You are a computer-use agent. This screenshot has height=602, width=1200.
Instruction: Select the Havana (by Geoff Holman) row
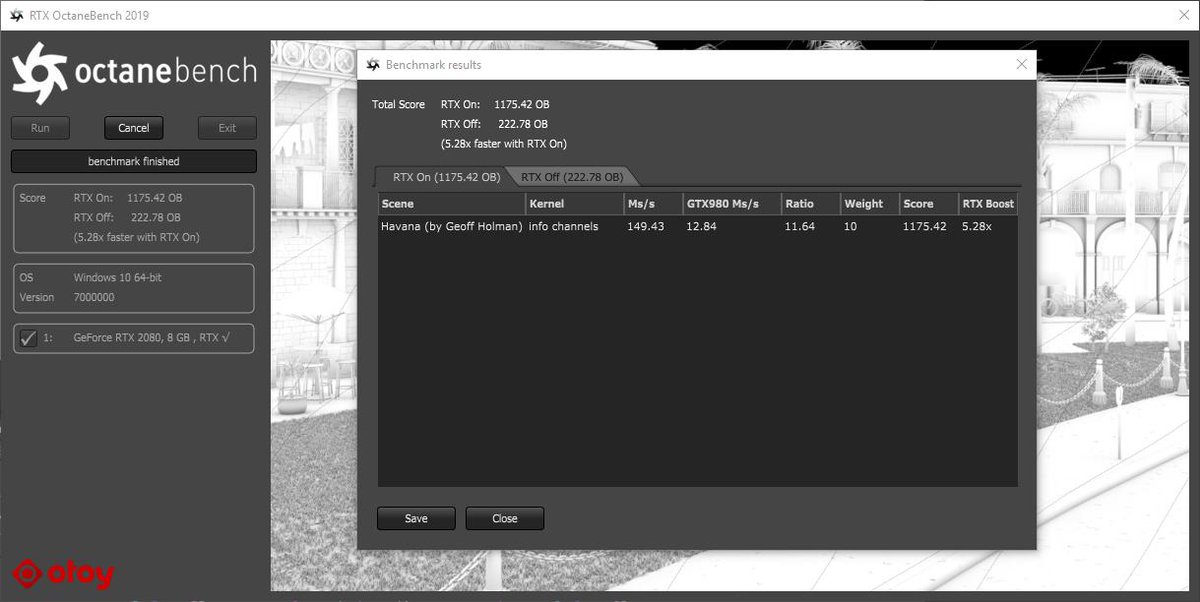pos(697,226)
